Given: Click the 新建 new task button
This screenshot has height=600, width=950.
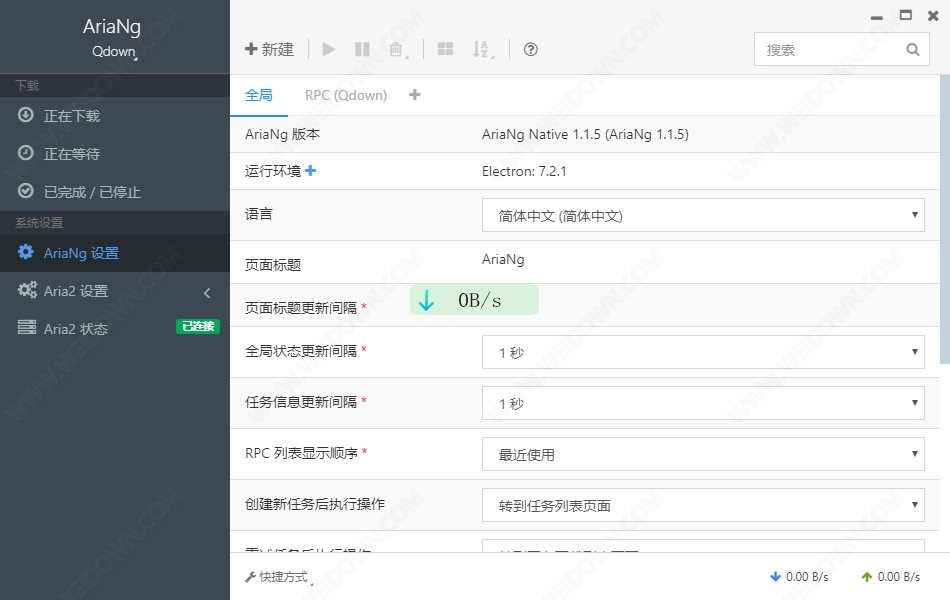Looking at the screenshot, I should [x=270, y=49].
